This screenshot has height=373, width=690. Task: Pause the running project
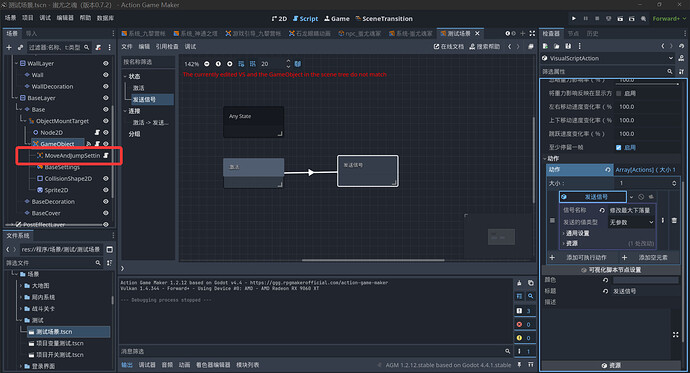pos(585,18)
